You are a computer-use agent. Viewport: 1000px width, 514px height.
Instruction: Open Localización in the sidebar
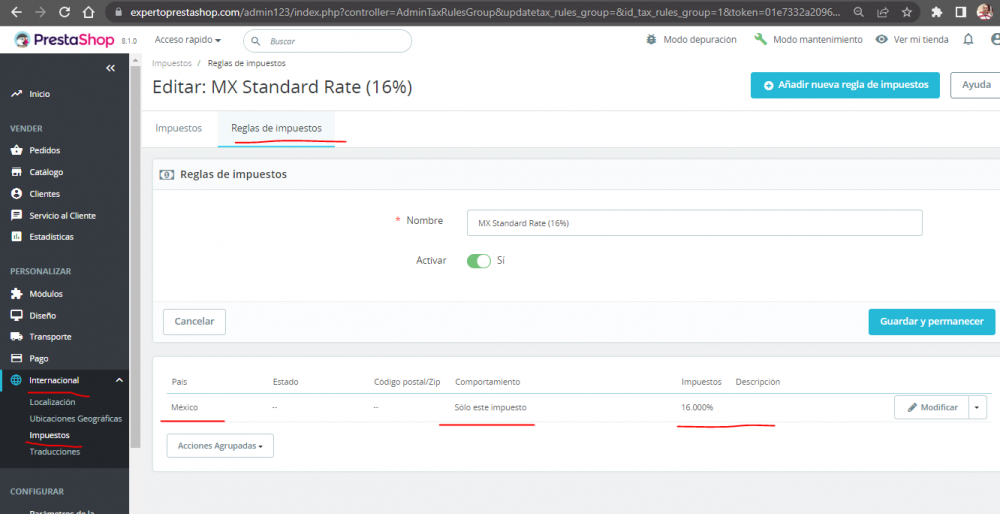52,402
